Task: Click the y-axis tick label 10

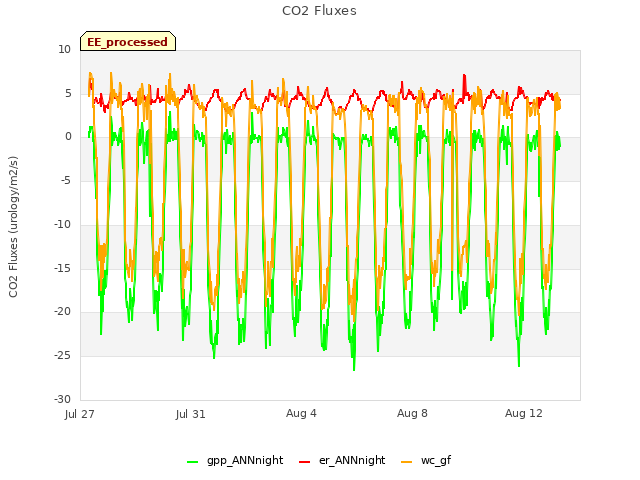Action: tap(64, 50)
